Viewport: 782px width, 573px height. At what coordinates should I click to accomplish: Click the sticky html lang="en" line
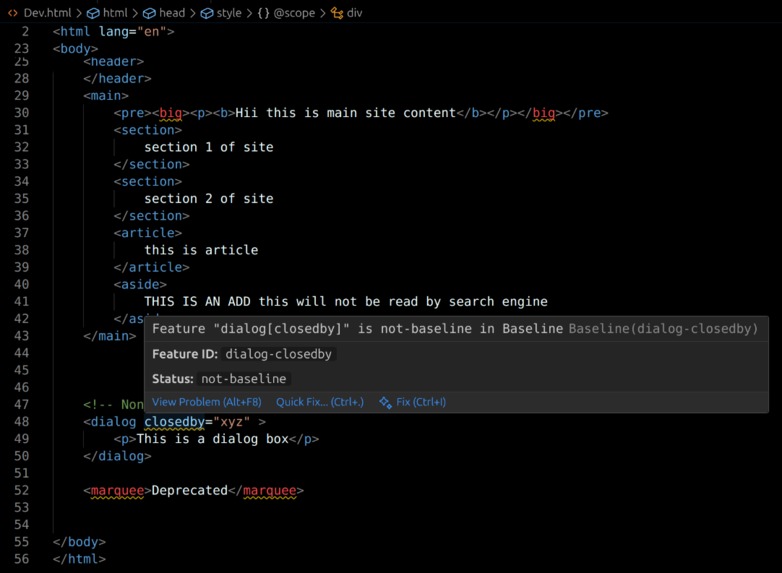(114, 32)
